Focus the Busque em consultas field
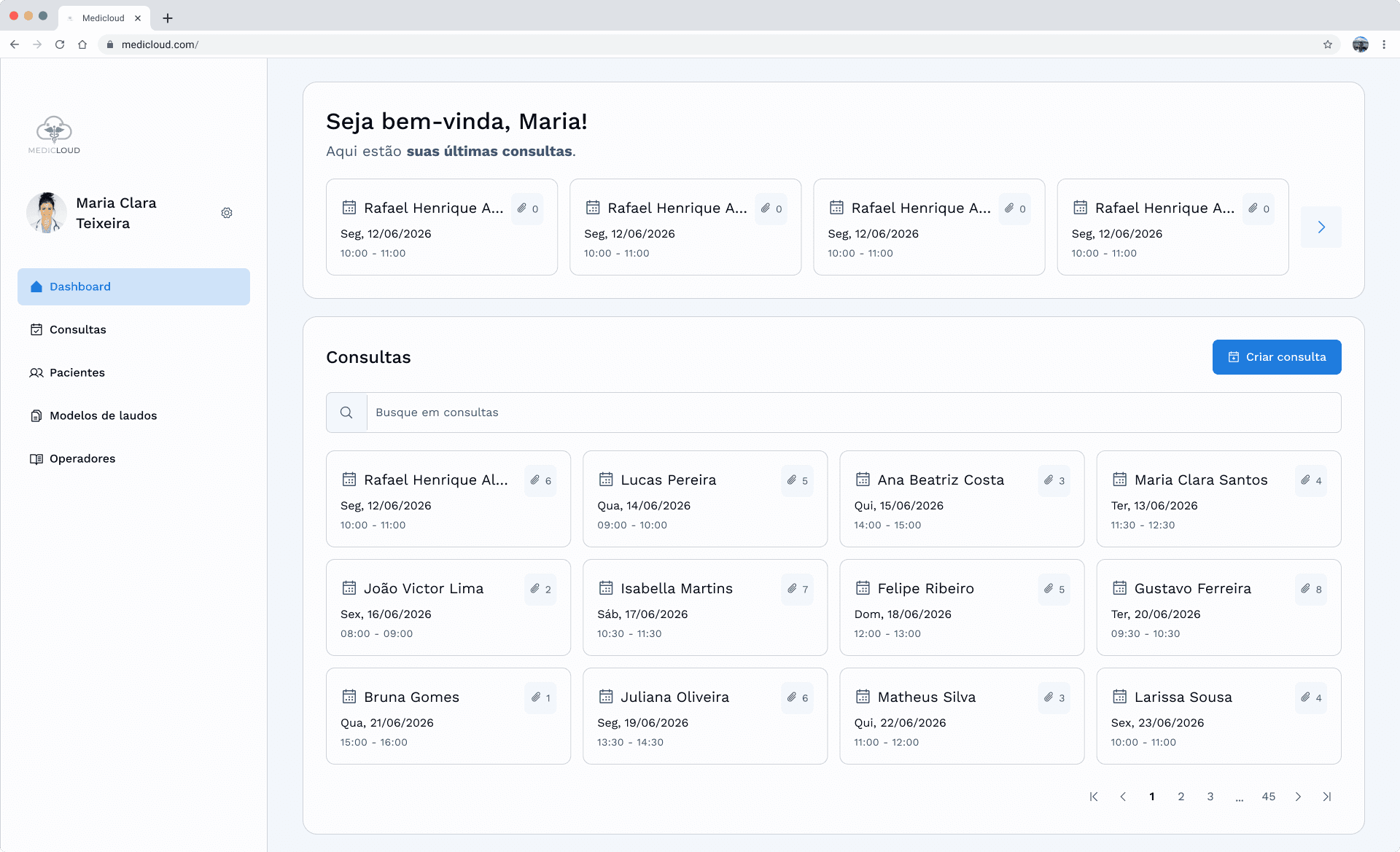The image size is (1400, 852). pyautogui.click(x=853, y=413)
